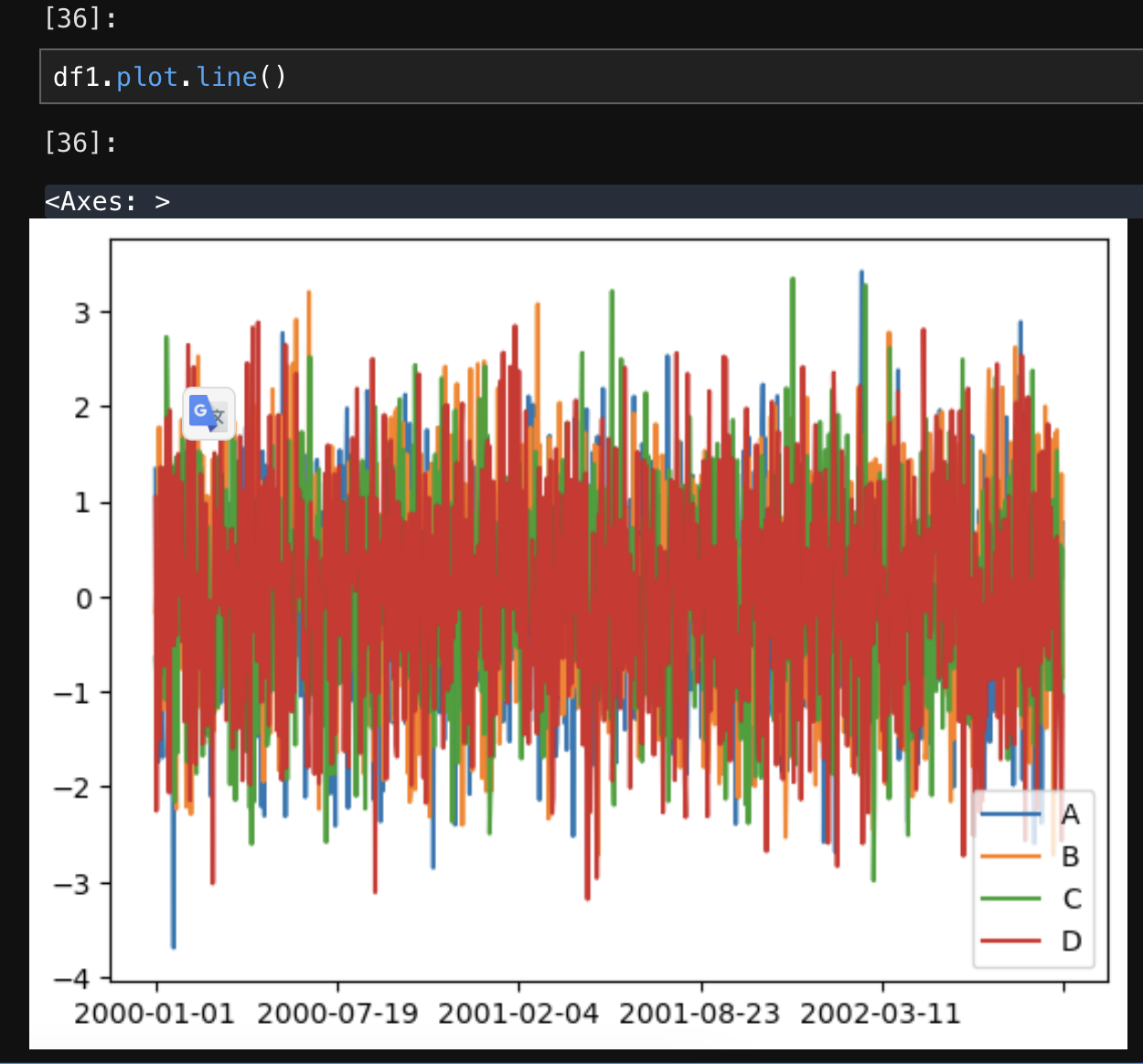Click the x-axis label 2001-08-23
Image resolution: width=1143 pixels, height=1064 pixels.
click(700, 1014)
